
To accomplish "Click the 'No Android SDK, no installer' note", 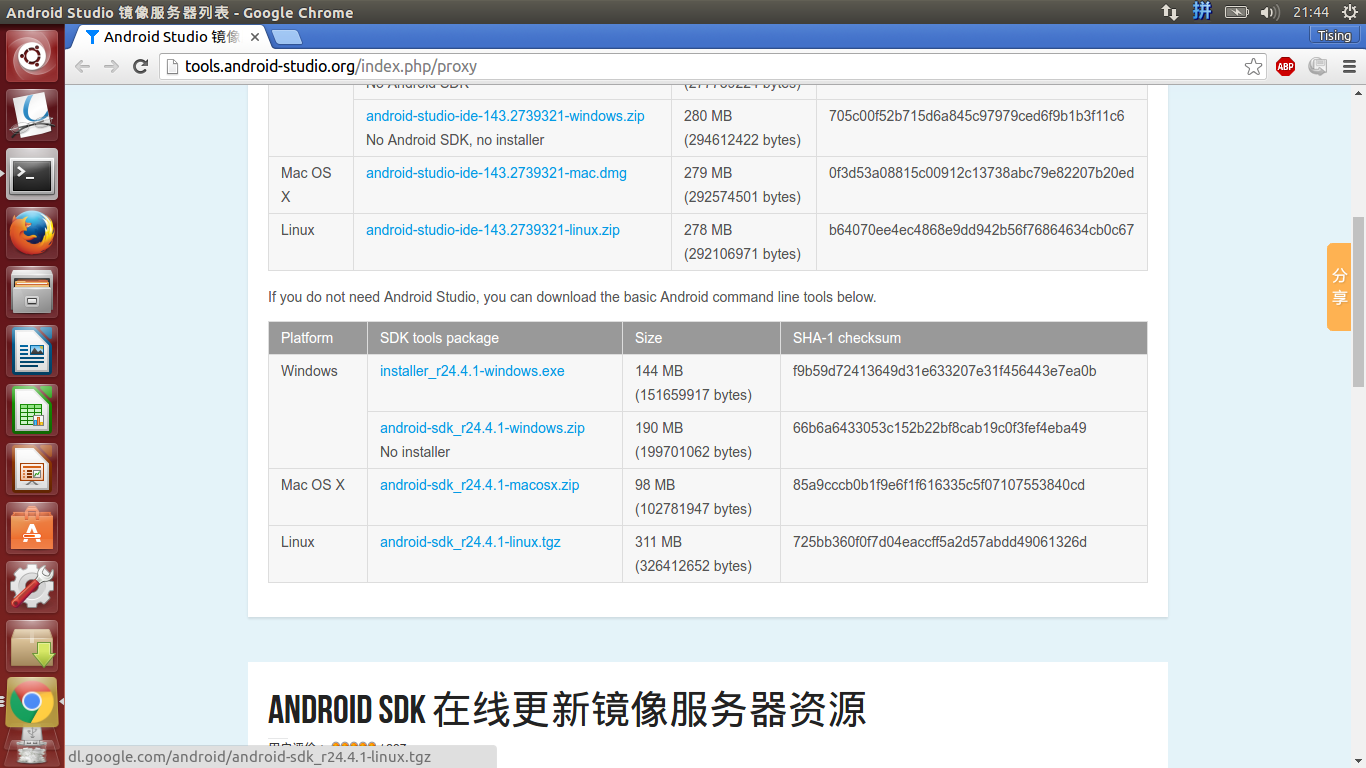I will pos(455,140).
